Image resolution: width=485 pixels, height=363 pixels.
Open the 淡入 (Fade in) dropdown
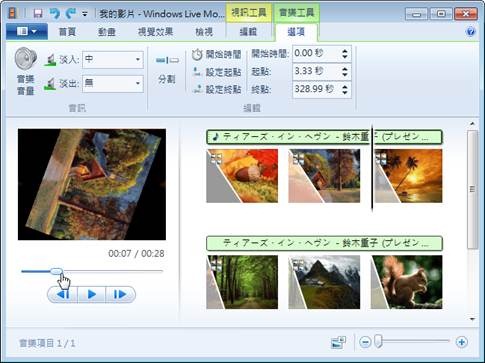coord(113,60)
